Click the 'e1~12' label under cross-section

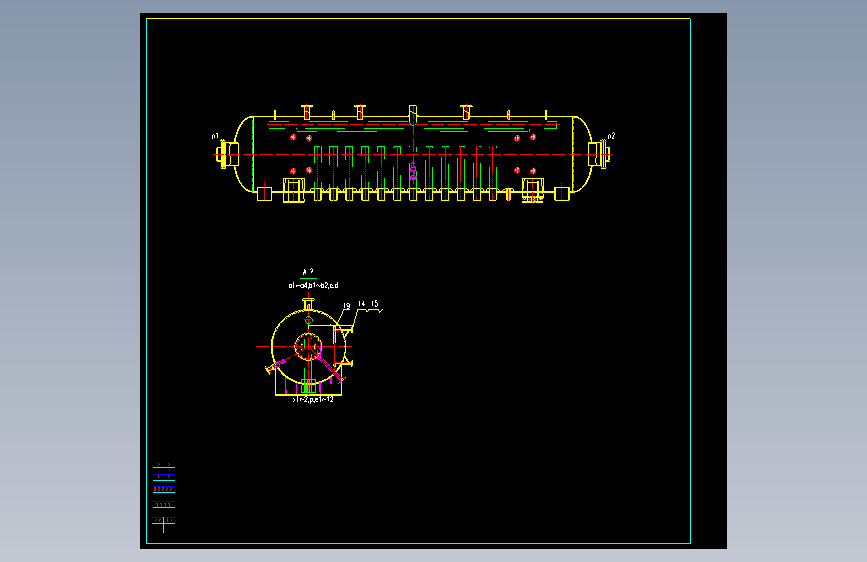click(325, 399)
